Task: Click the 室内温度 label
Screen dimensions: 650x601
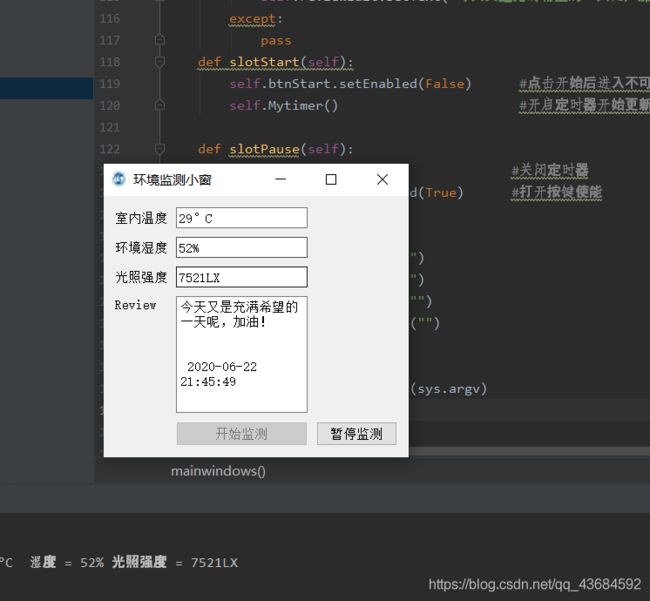Action: tap(141, 218)
